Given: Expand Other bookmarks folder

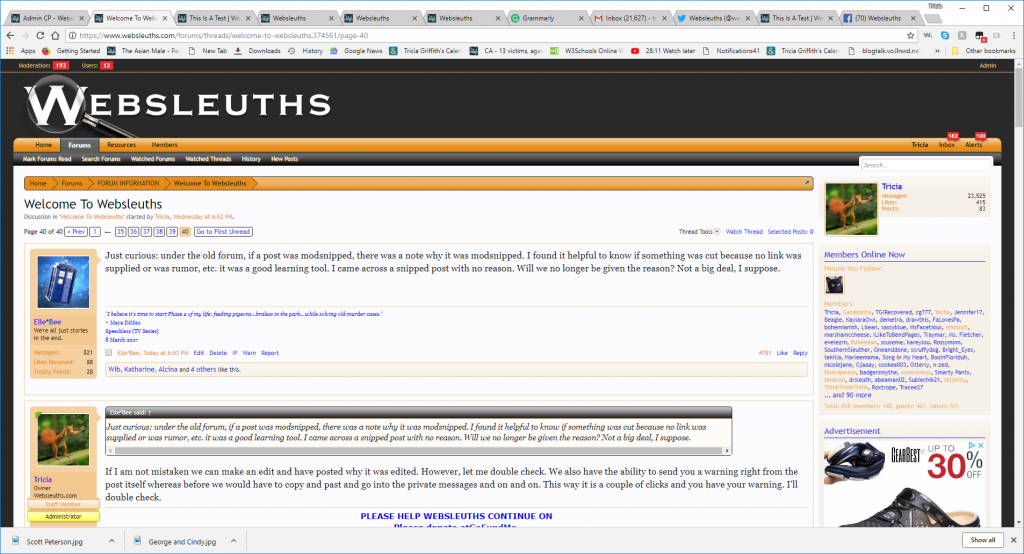Looking at the screenshot, I should 983,50.
